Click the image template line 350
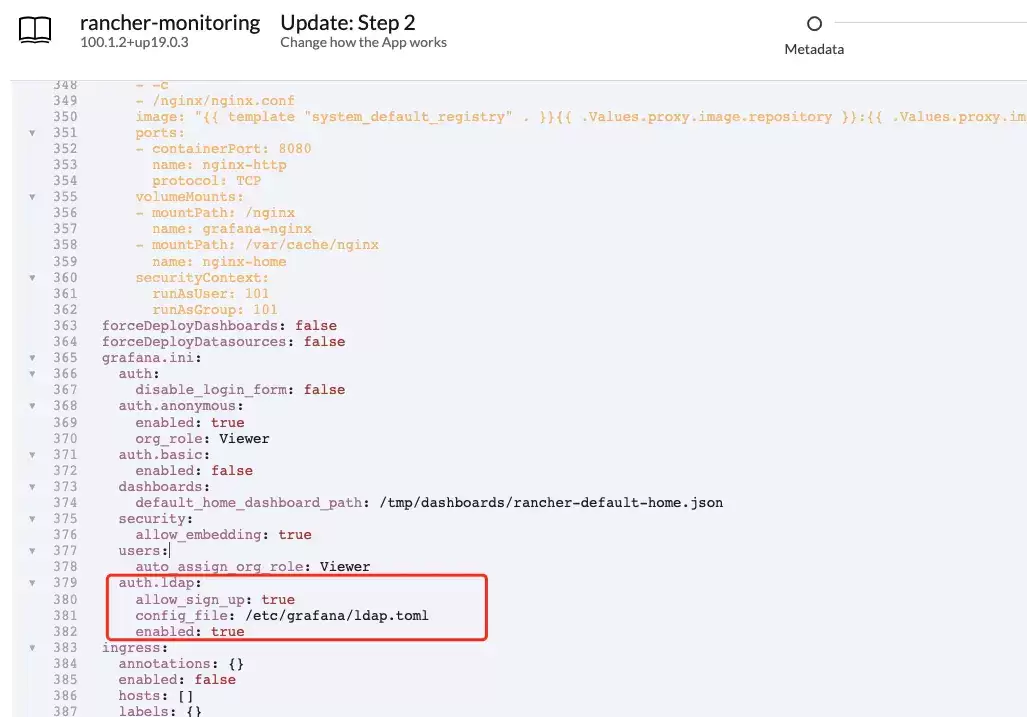 click(x=580, y=117)
